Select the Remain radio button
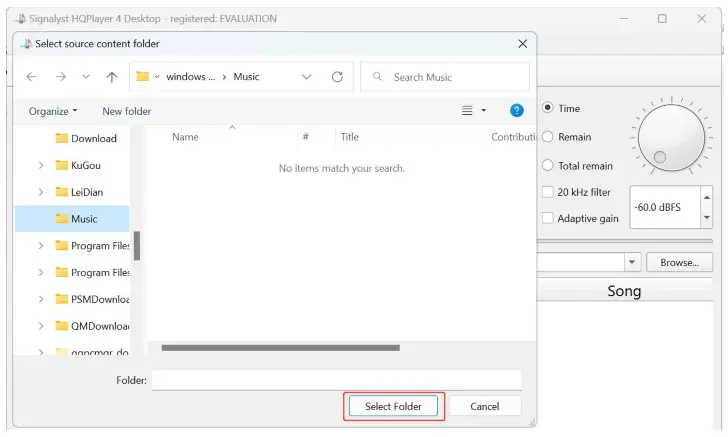Screen dimensions: 728x437 click(x=548, y=137)
